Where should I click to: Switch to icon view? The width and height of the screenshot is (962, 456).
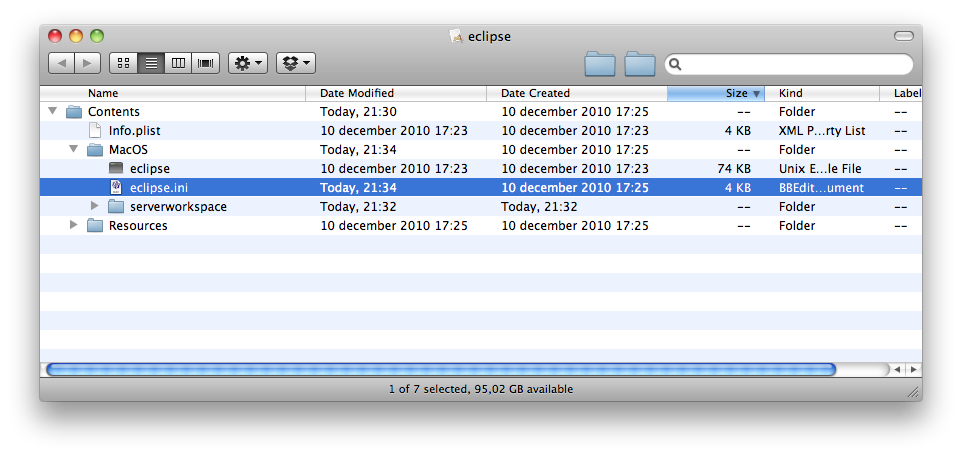coord(123,63)
